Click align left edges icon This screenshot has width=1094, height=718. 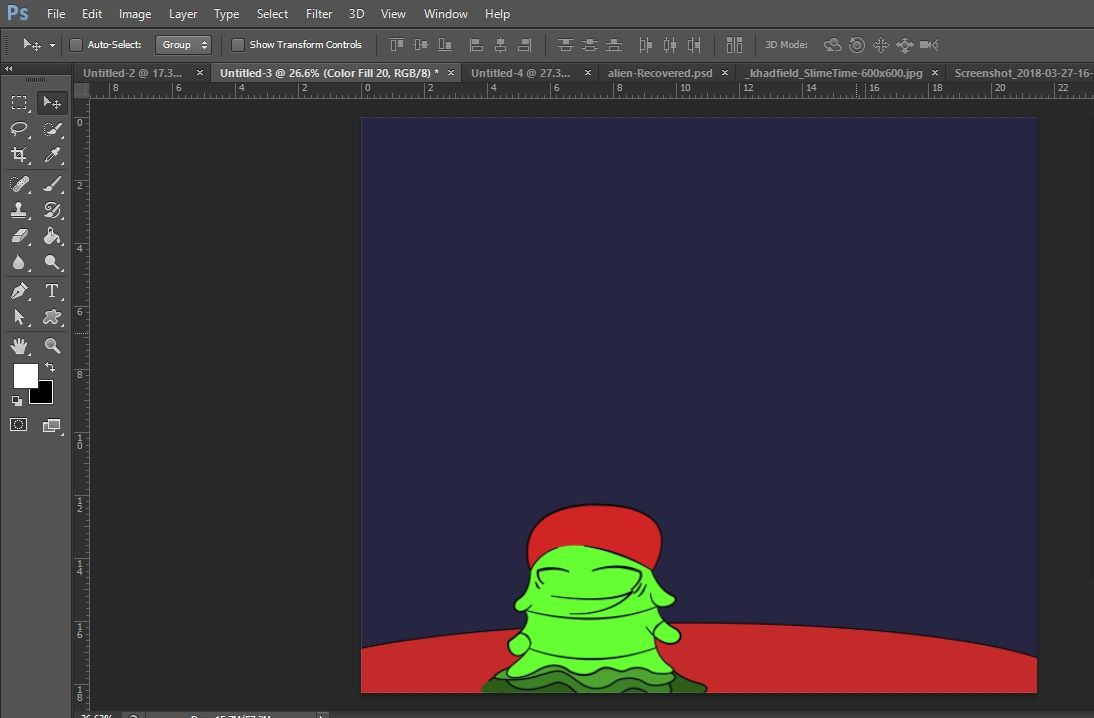coord(477,45)
